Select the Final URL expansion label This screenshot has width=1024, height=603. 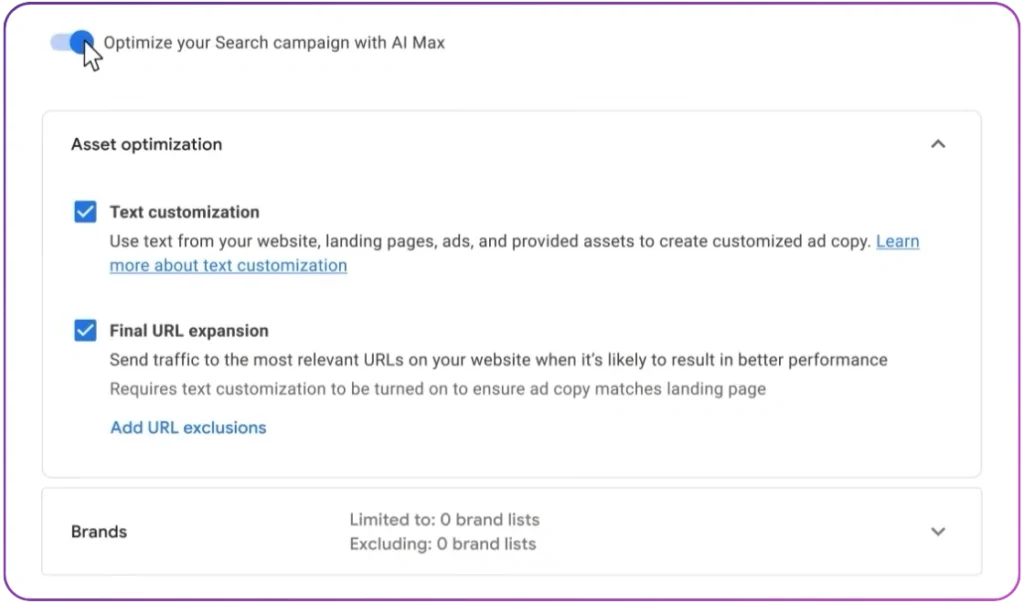click(189, 330)
